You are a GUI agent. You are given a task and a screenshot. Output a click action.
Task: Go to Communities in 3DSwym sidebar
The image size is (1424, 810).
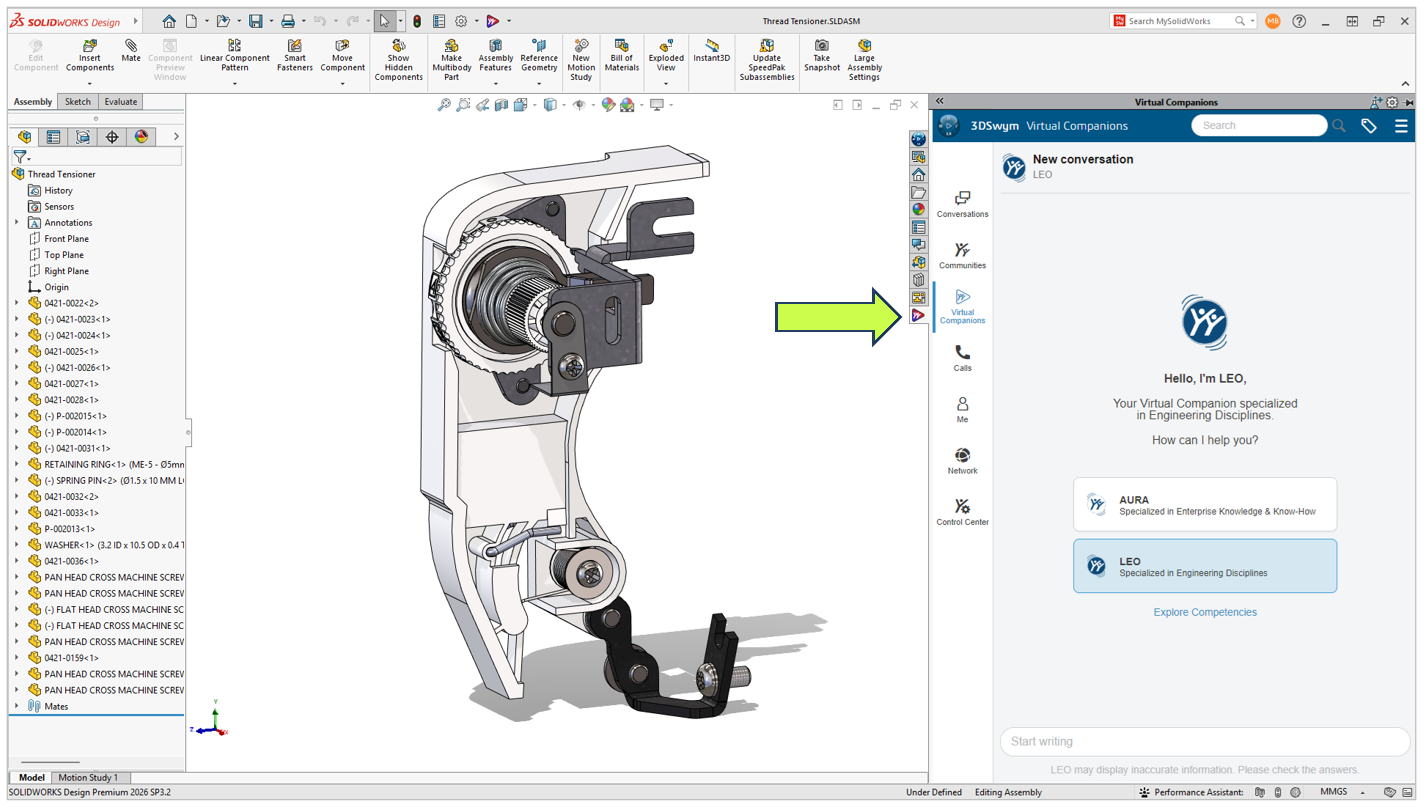coord(962,255)
